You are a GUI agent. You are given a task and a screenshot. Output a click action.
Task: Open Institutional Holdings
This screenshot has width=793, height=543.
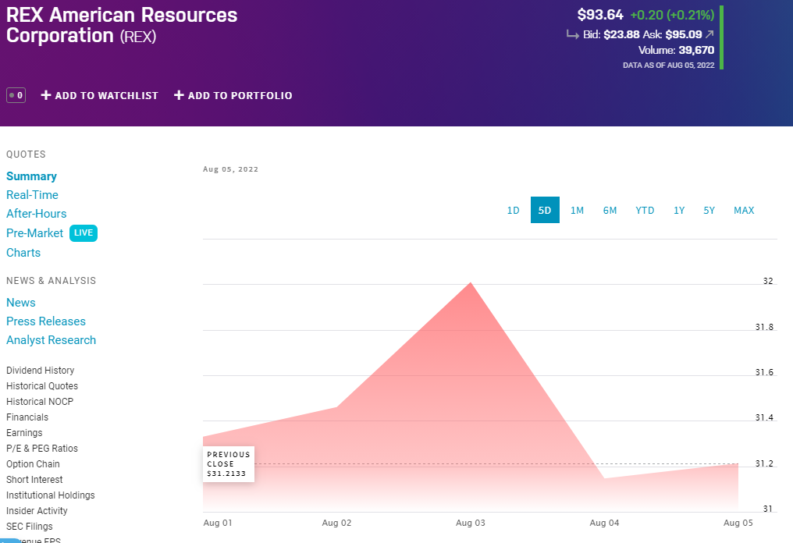click(x=51, y=495)
